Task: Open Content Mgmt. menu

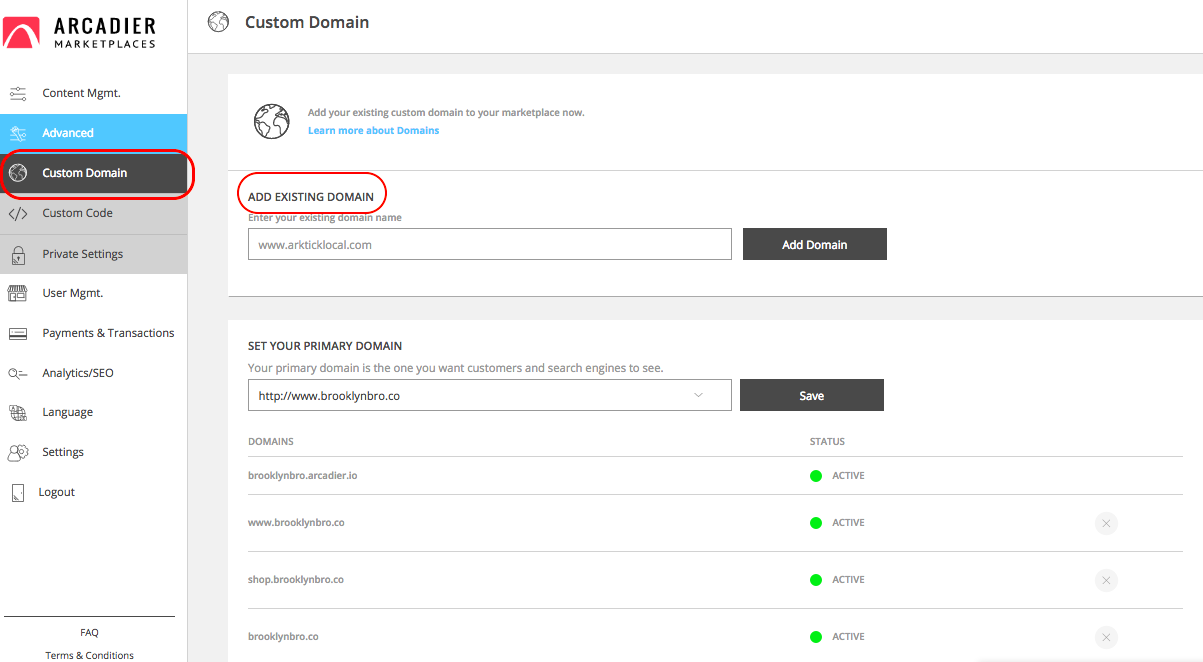Action: pyautogui.click(x=81, y=93)
